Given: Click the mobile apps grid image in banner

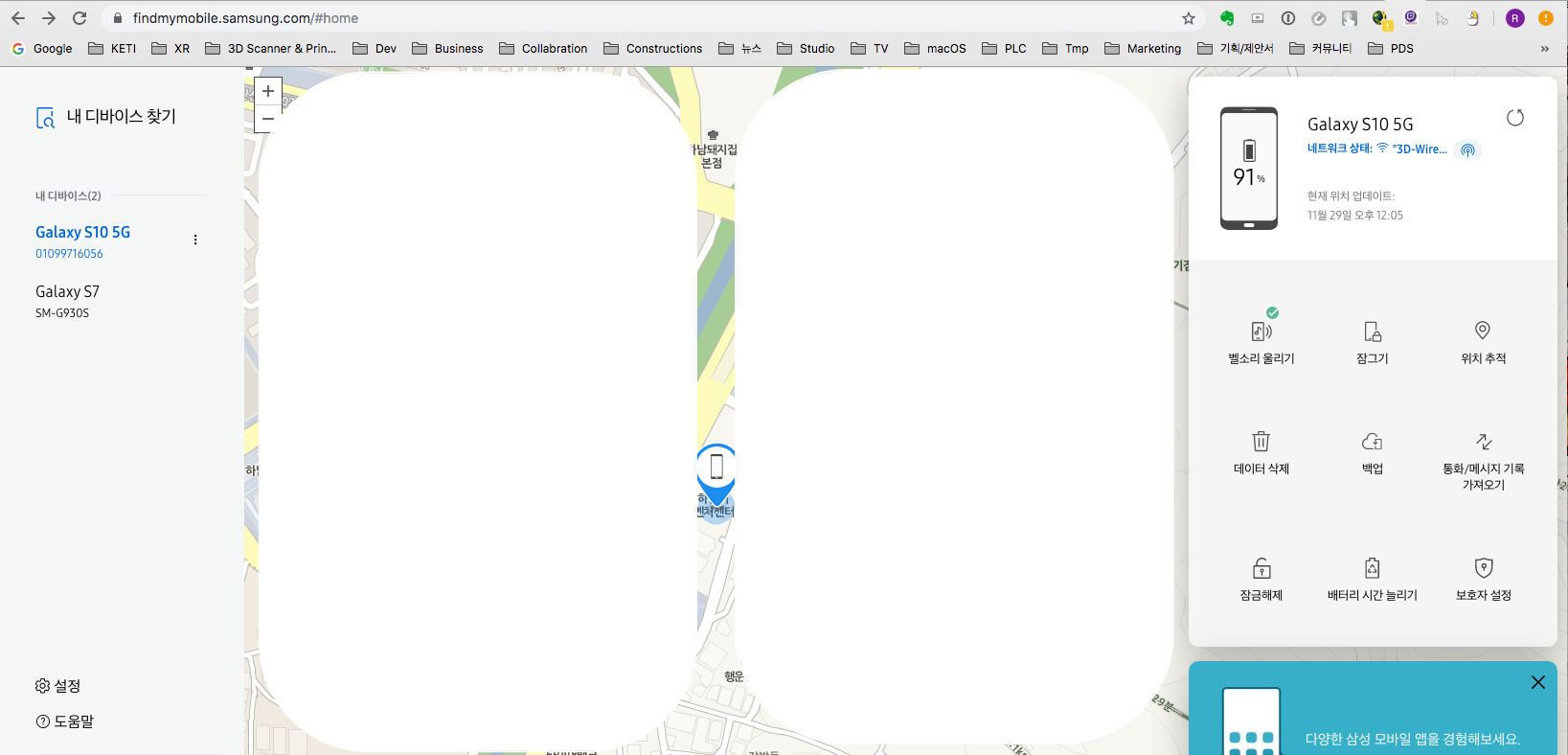Looking at the screenshot, I should point(1251,721).
